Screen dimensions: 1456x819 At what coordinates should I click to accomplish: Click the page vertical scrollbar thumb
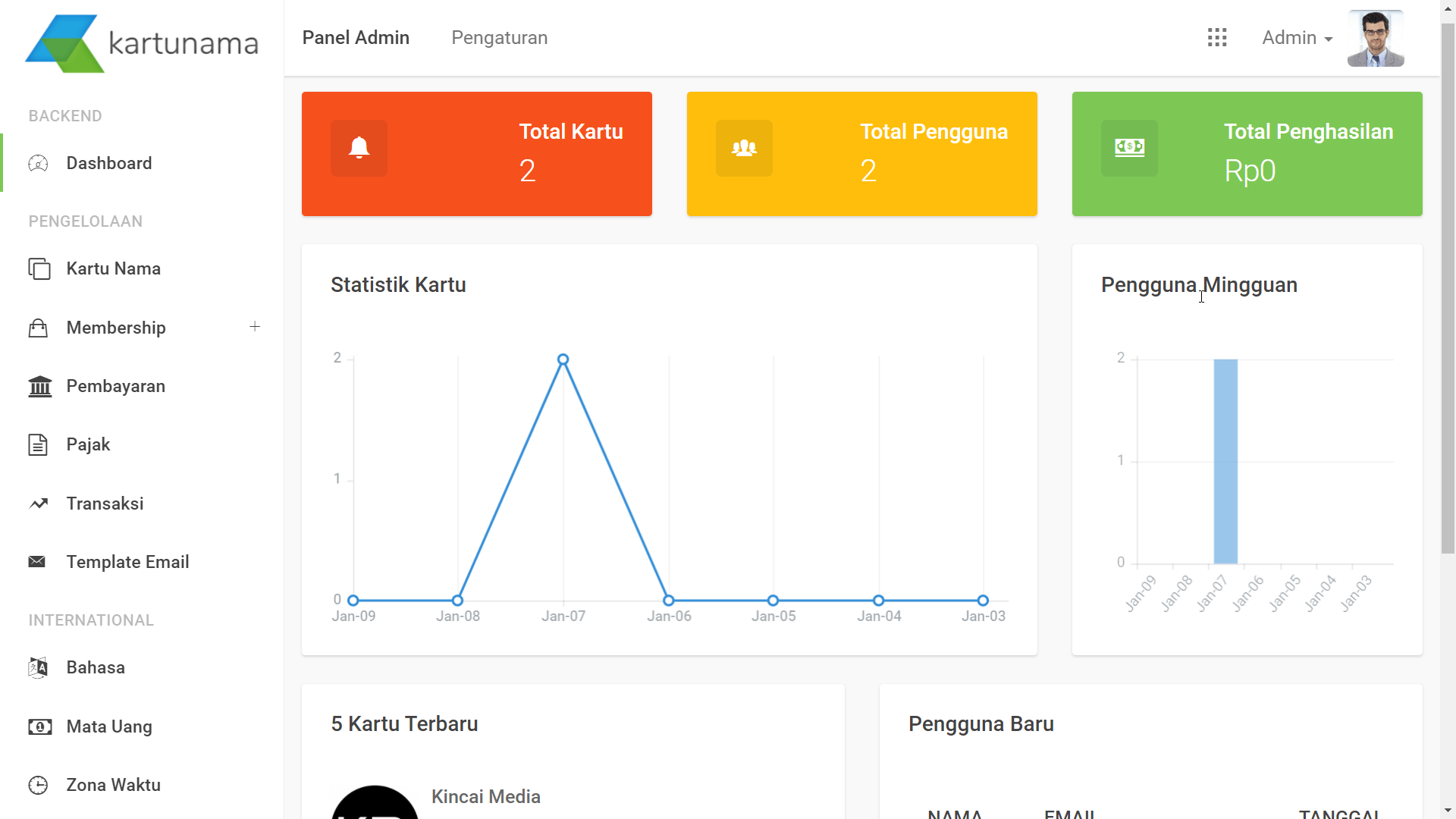[1448, 288]
